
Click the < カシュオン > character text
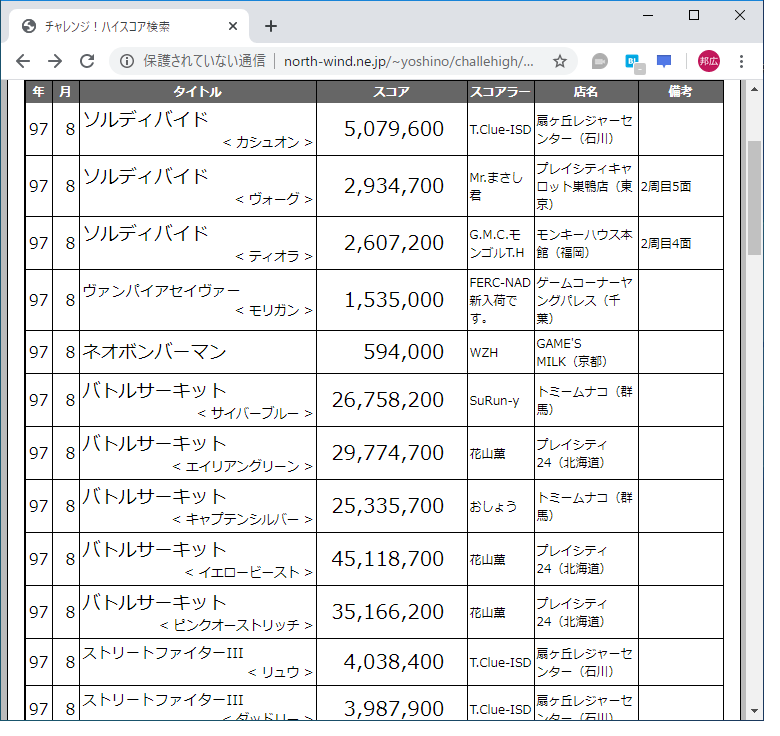pos(268,142)
